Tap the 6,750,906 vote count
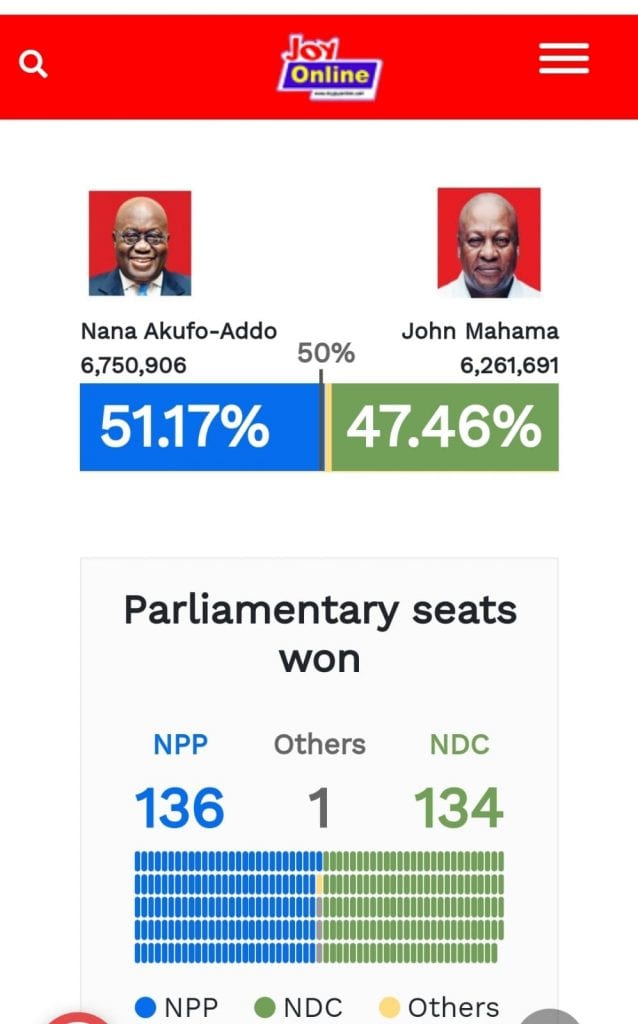 point(133,365)
